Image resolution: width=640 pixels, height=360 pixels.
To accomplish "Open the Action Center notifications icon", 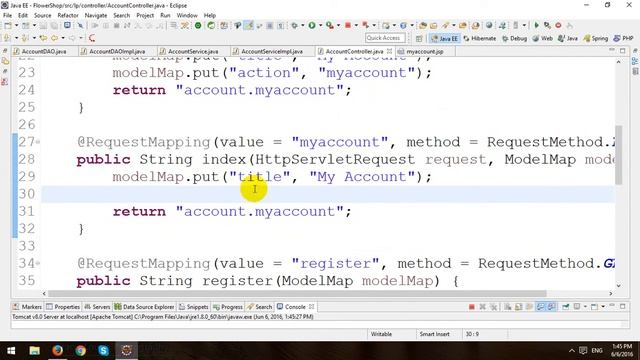I will coord(583,350).
